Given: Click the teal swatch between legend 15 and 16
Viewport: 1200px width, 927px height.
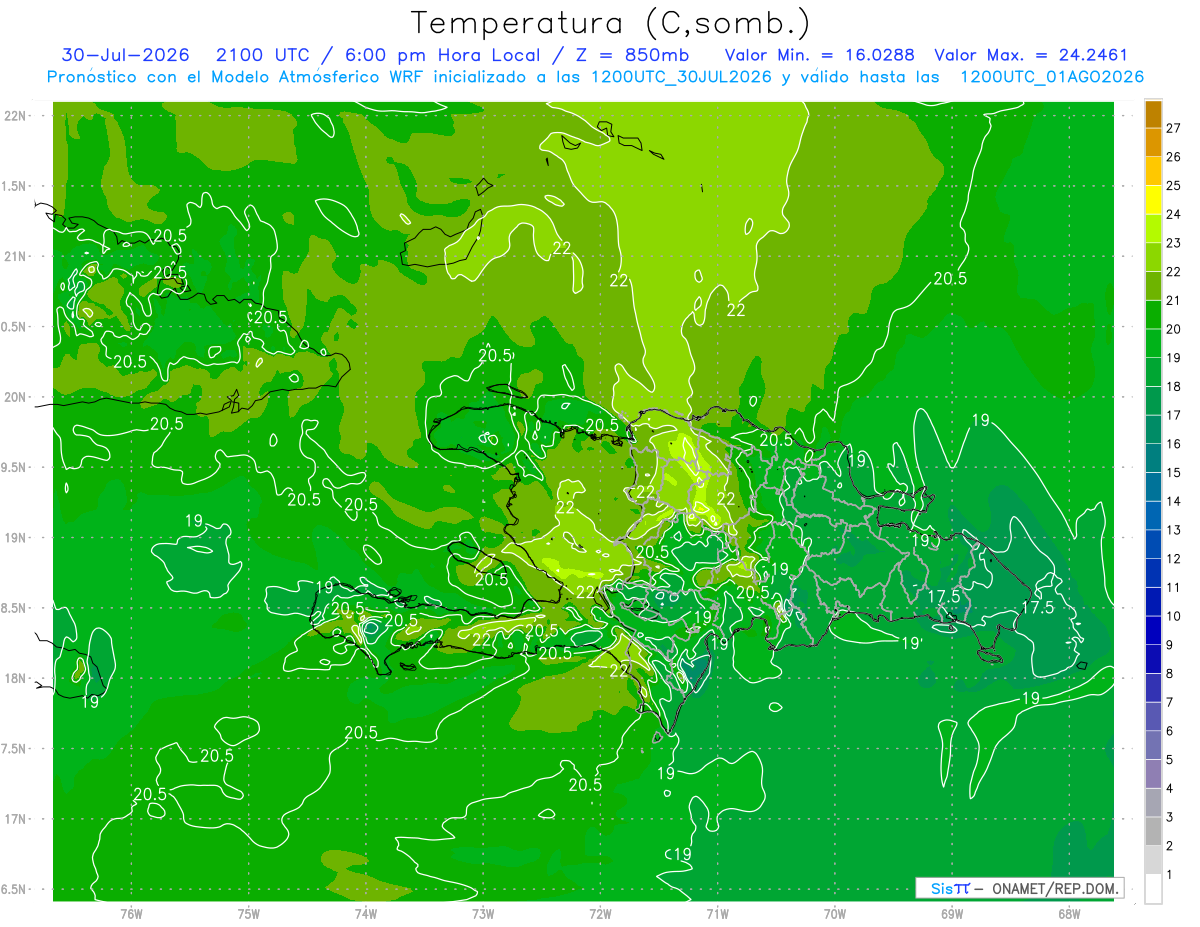Looking at the screenshot, I should (x=1153, y=458).
